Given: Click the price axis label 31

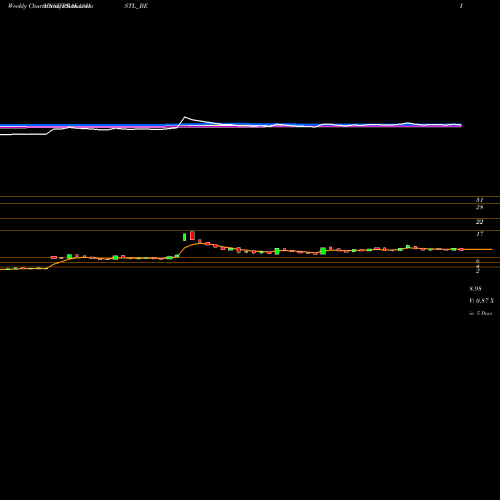Looking at the screenshot, I should [x=479, y=200].
